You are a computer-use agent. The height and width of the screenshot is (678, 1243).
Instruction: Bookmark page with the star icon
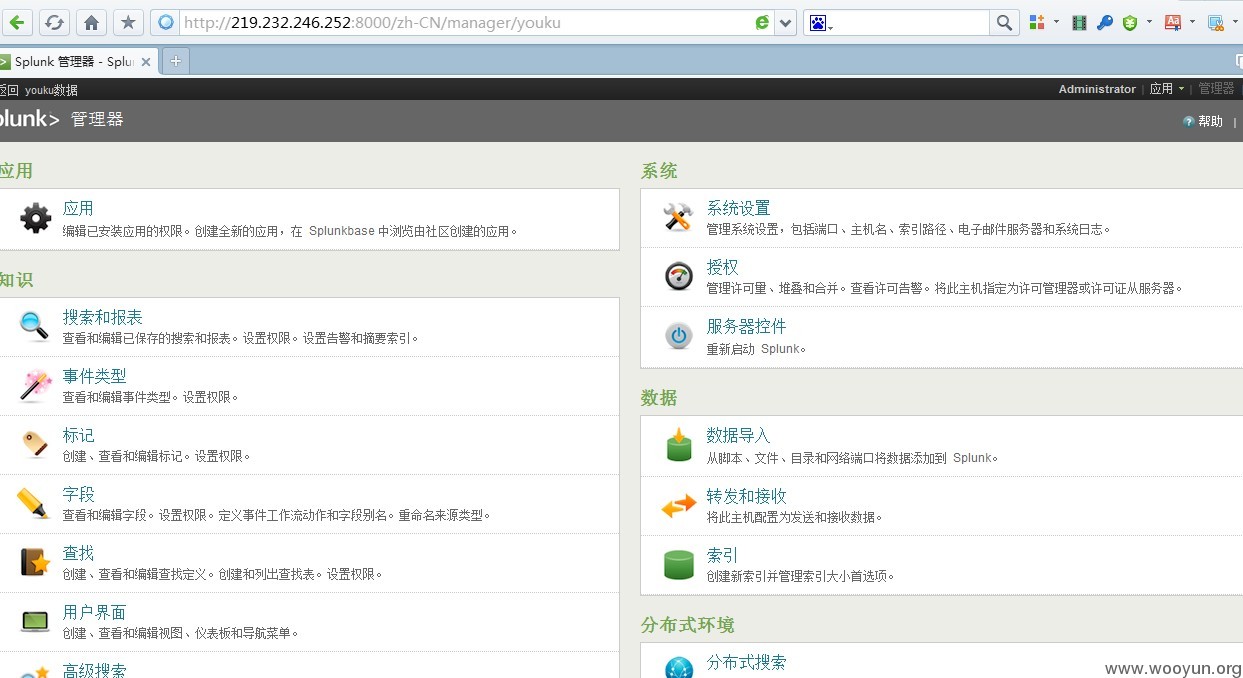point(127,22)
